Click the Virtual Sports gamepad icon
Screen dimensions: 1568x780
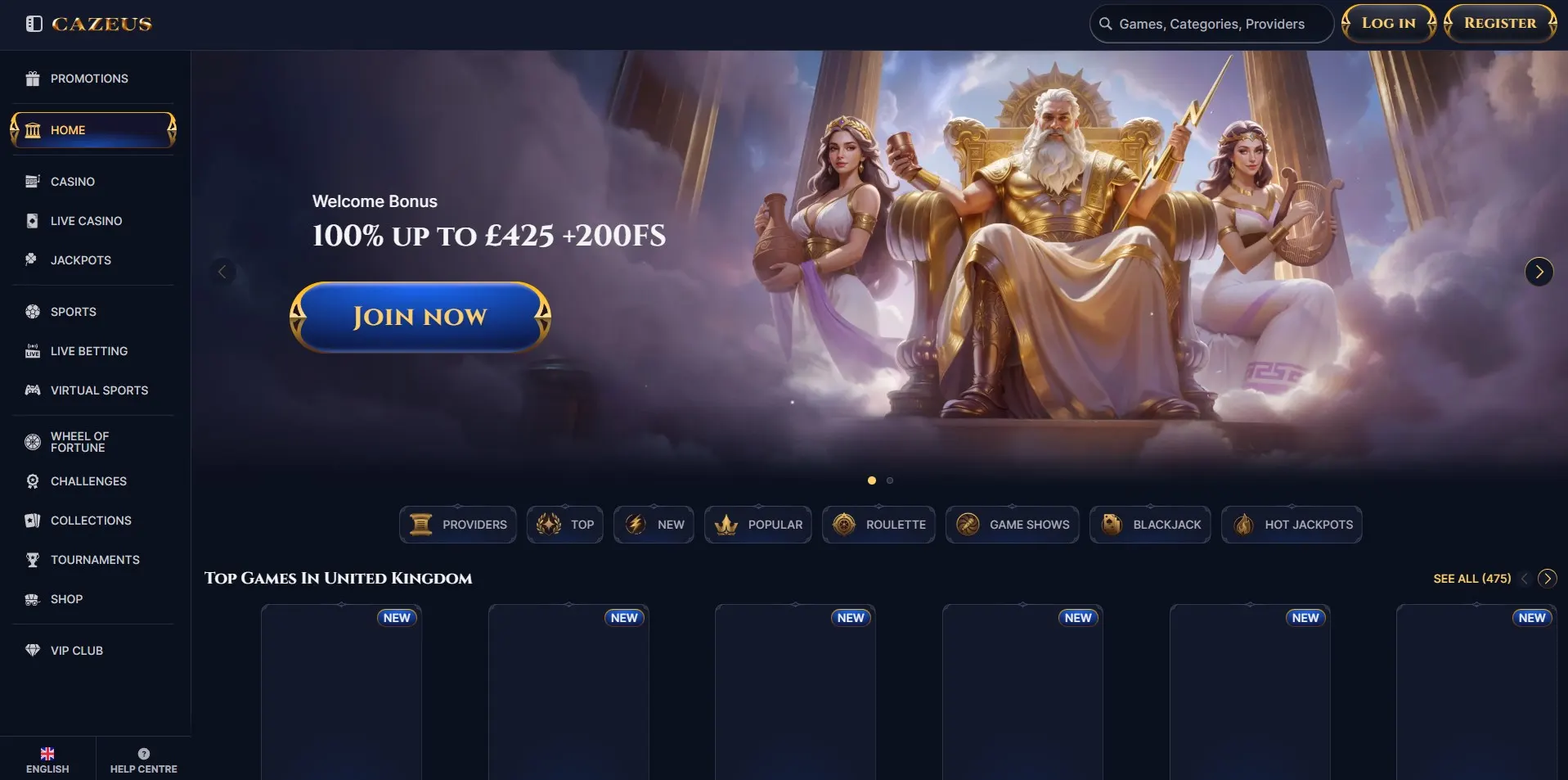click(33, 390)
